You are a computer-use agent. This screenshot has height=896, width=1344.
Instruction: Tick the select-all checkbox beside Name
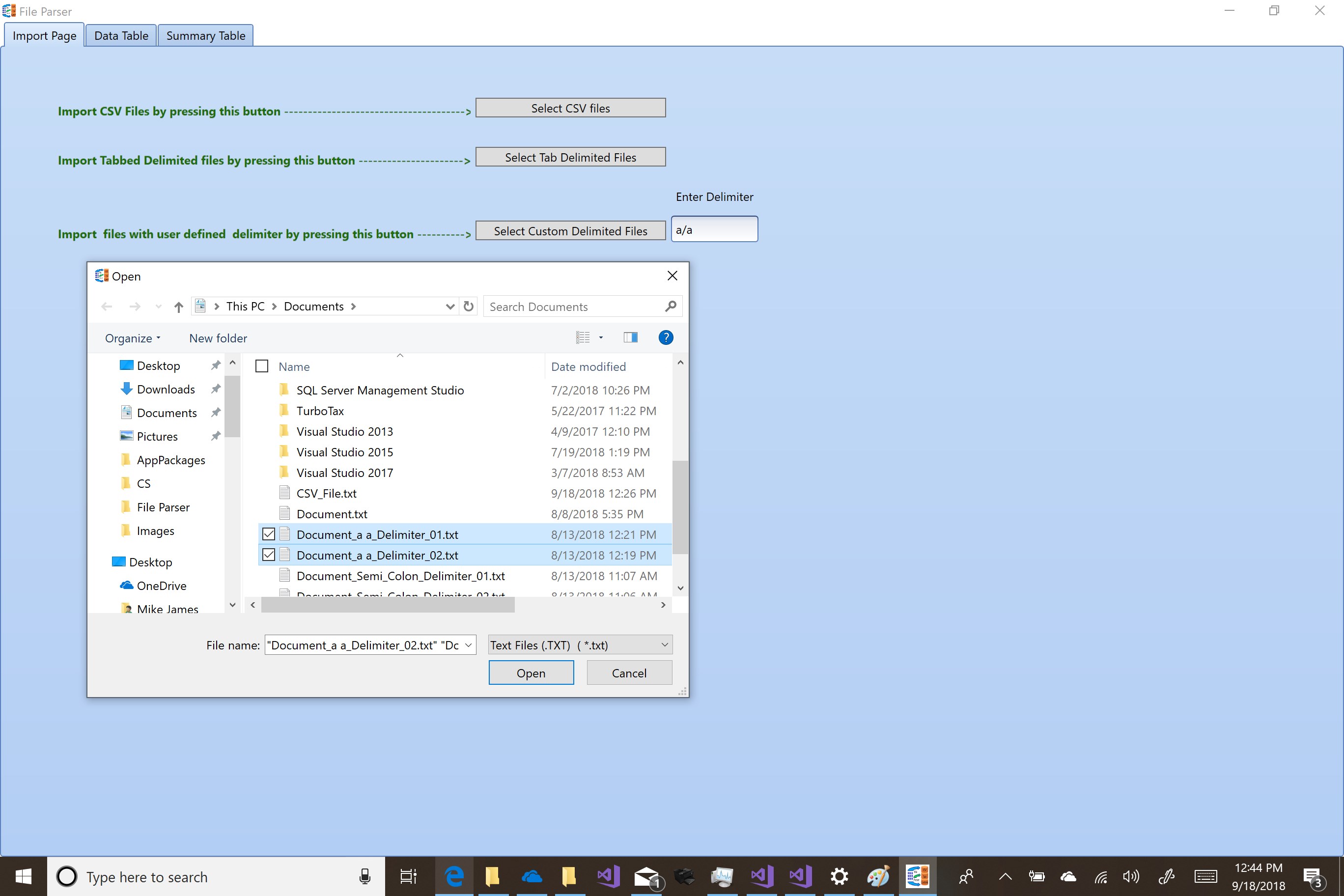click(x=262, y=366)
